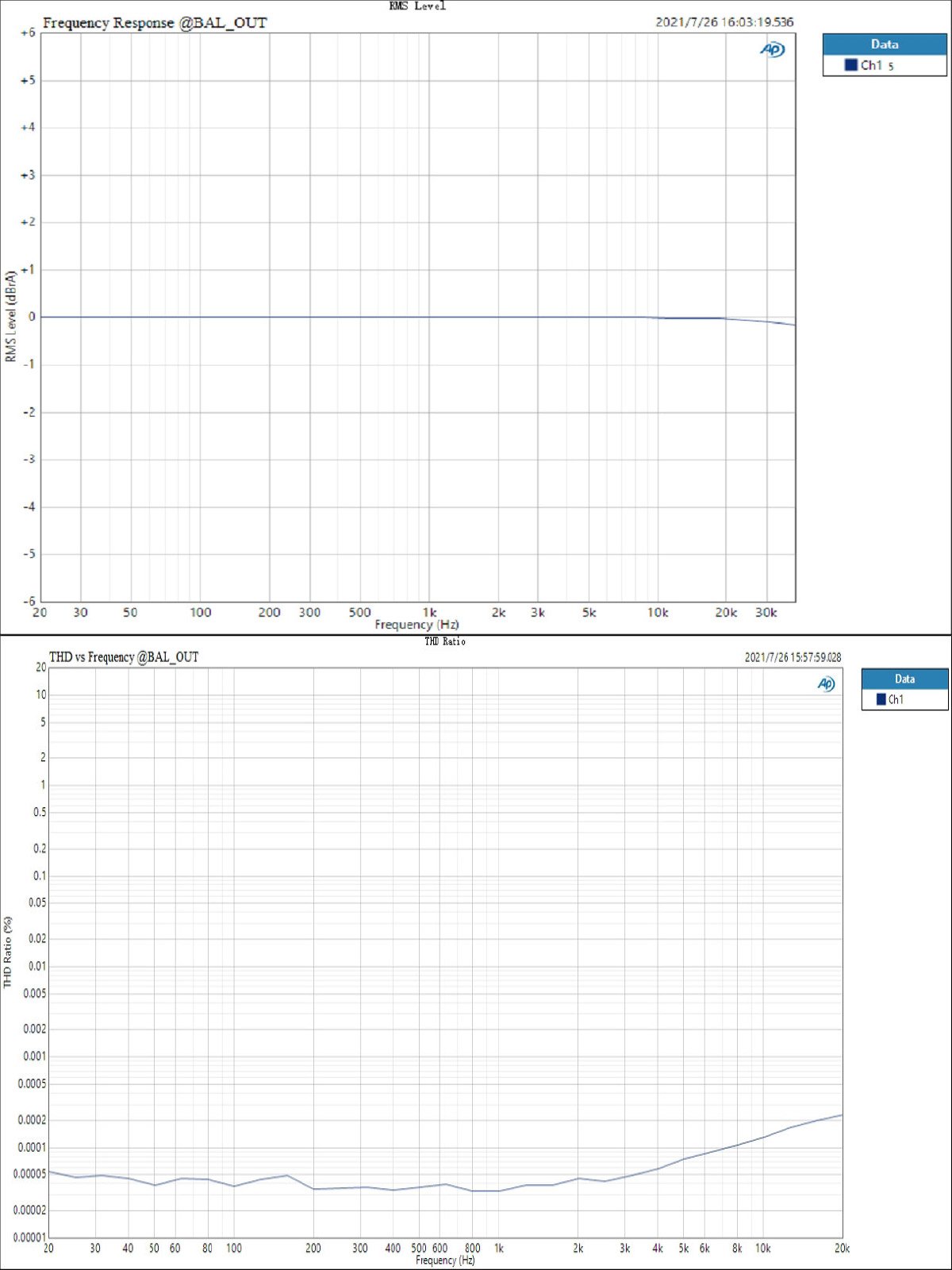
Task: Click the AP logo in THD graph
Action: (826, 684)
